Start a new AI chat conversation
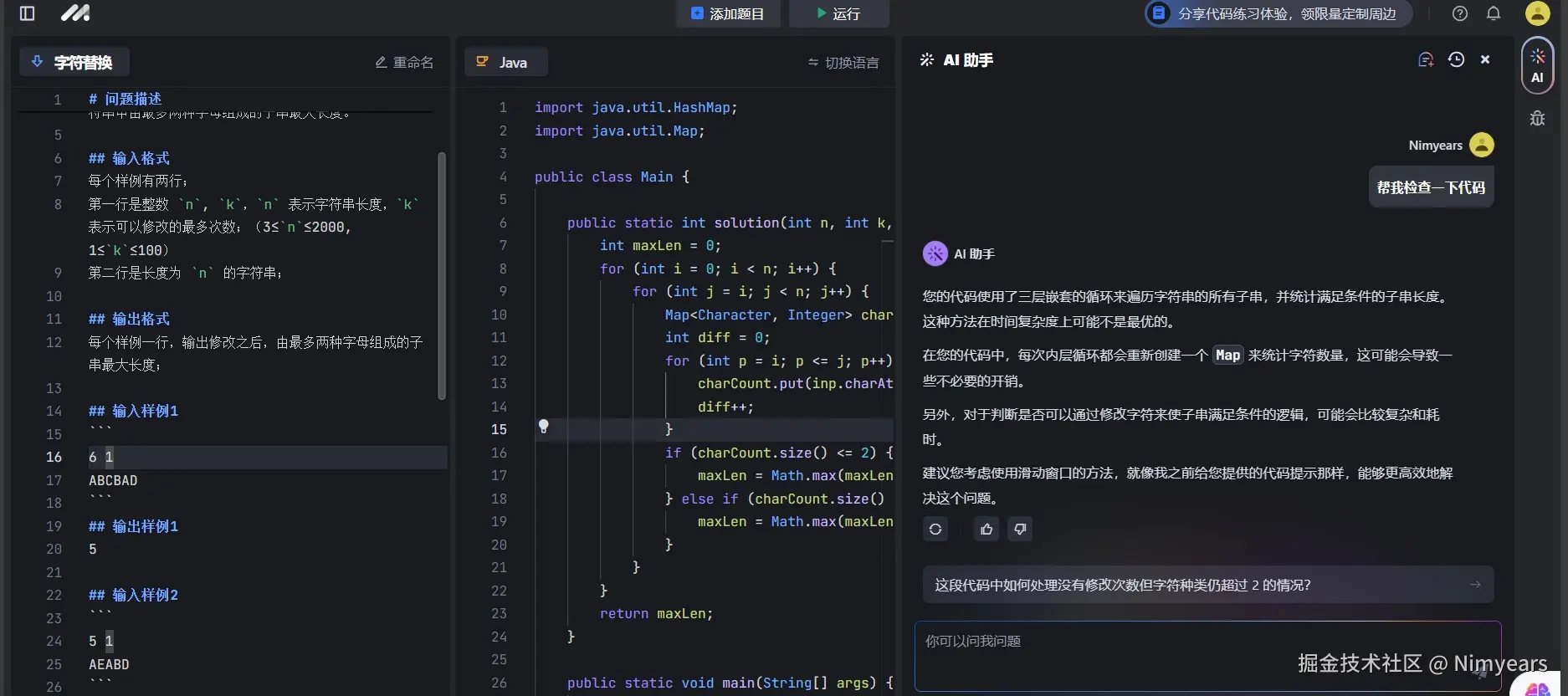 [x=1426, y=59]
